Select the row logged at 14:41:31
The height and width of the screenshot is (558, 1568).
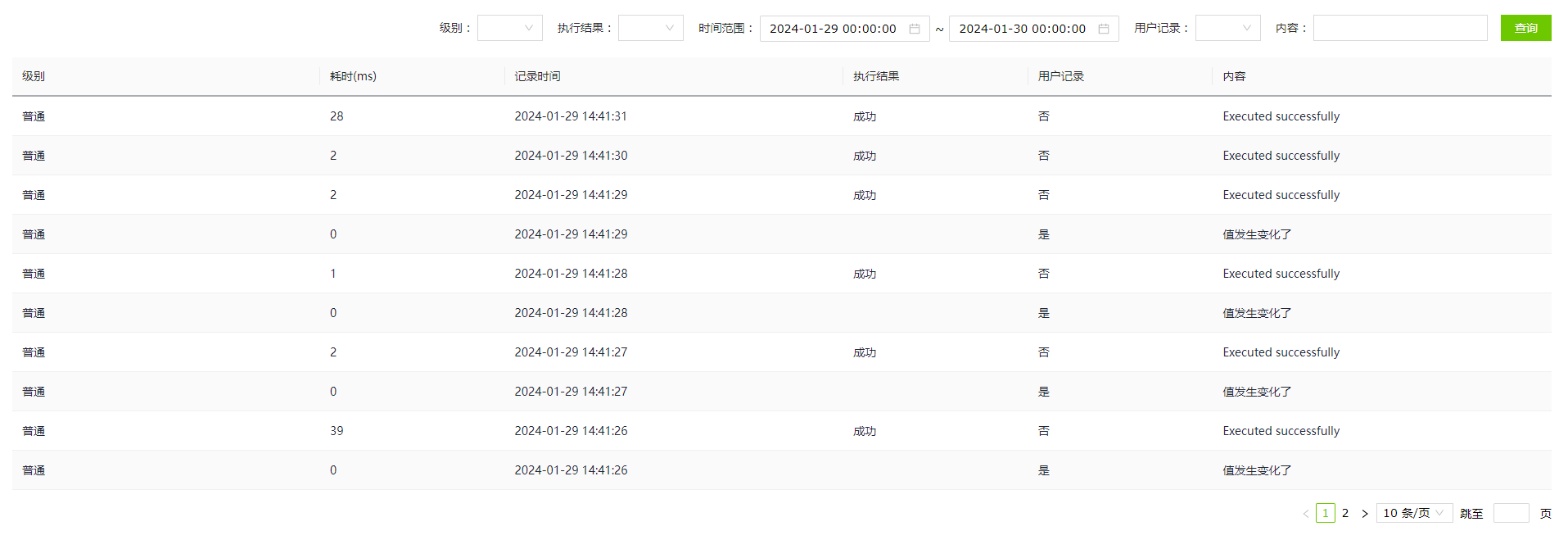[x=571, y=116]
